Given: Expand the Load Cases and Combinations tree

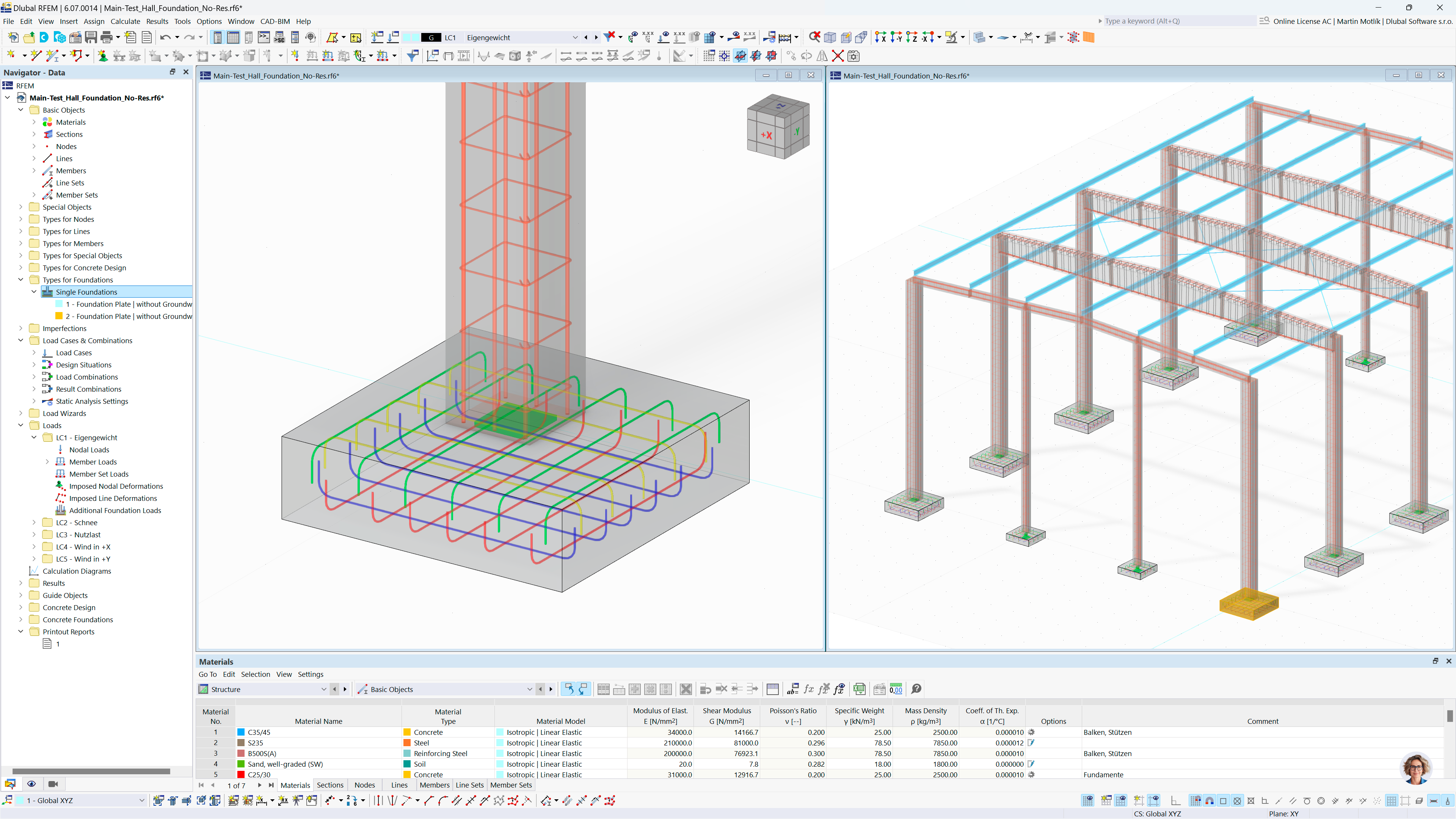Looking at the screenshot, I should pos(22,340).
